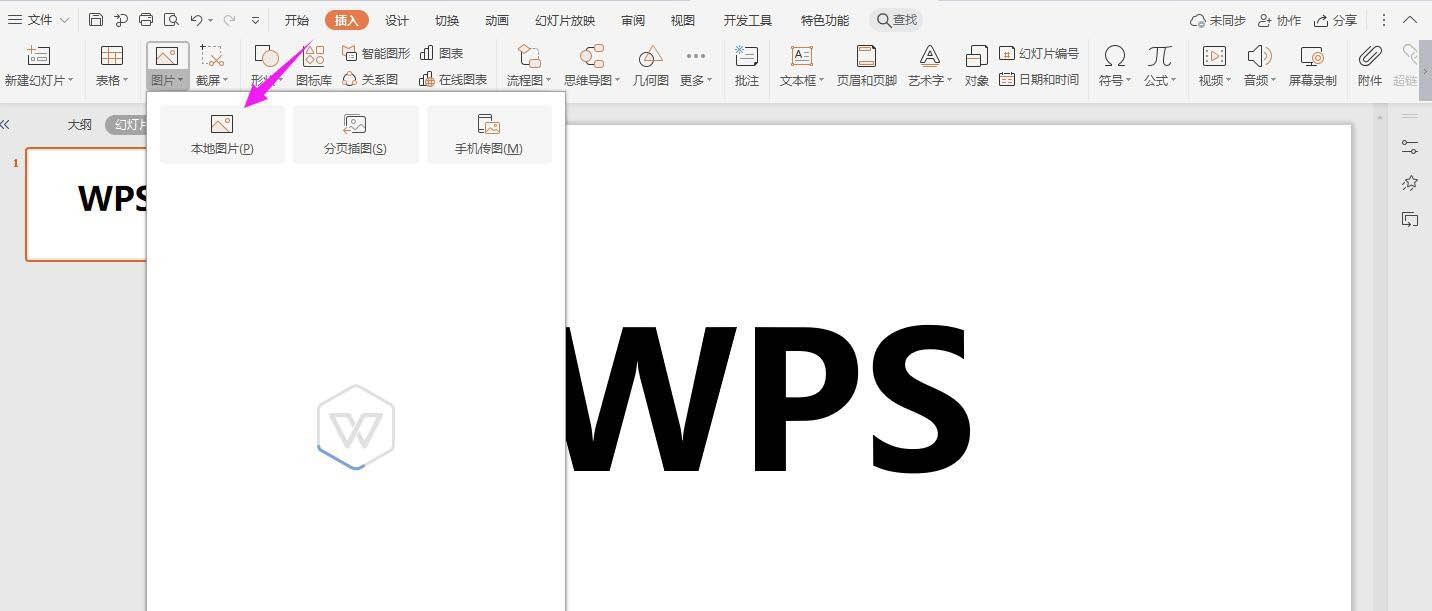The image size is (1432, 611).
Task: Insert an Object (对象)
Action: (977, 66)
